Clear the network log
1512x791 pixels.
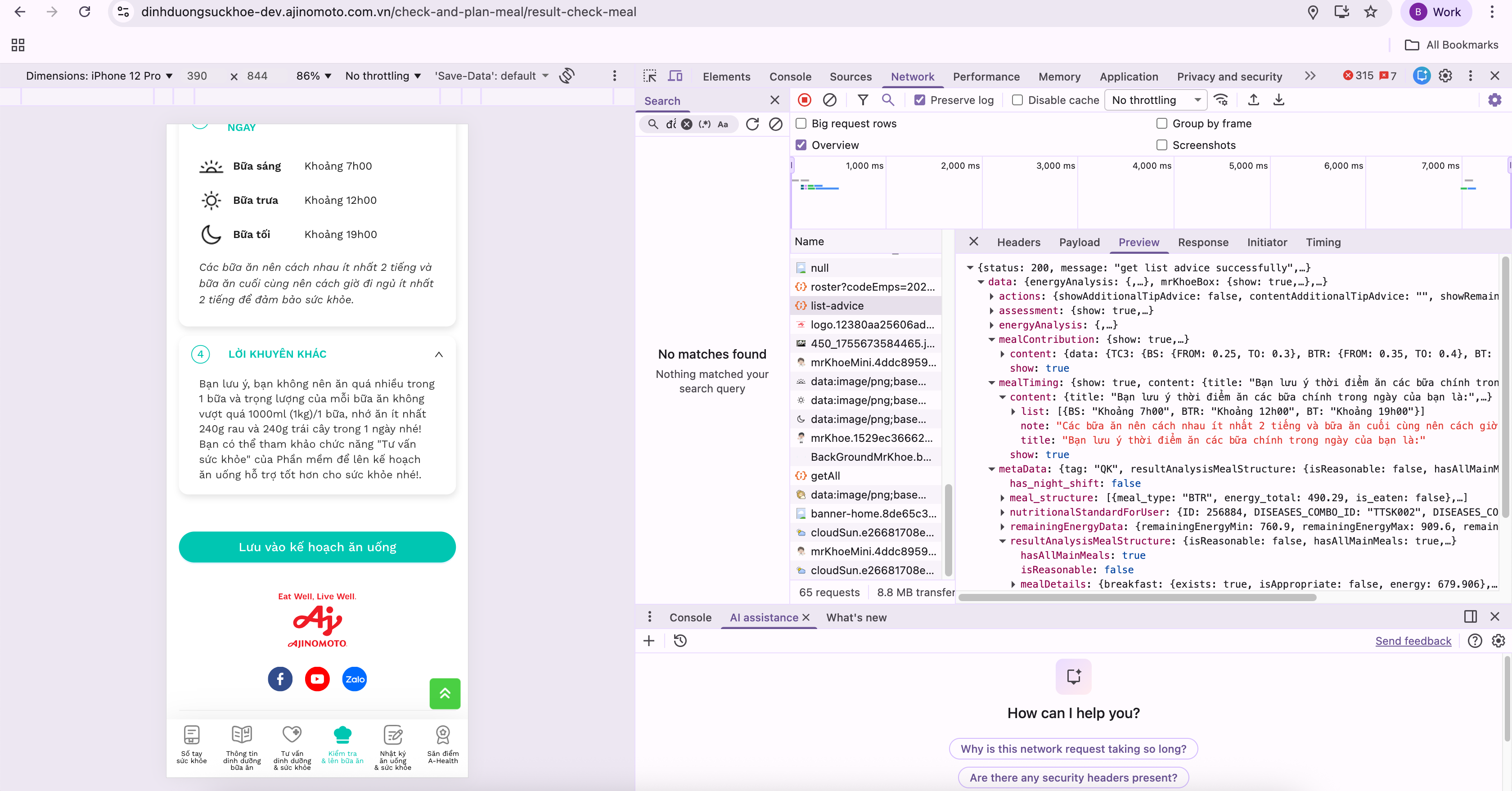(x=829, y=100)
